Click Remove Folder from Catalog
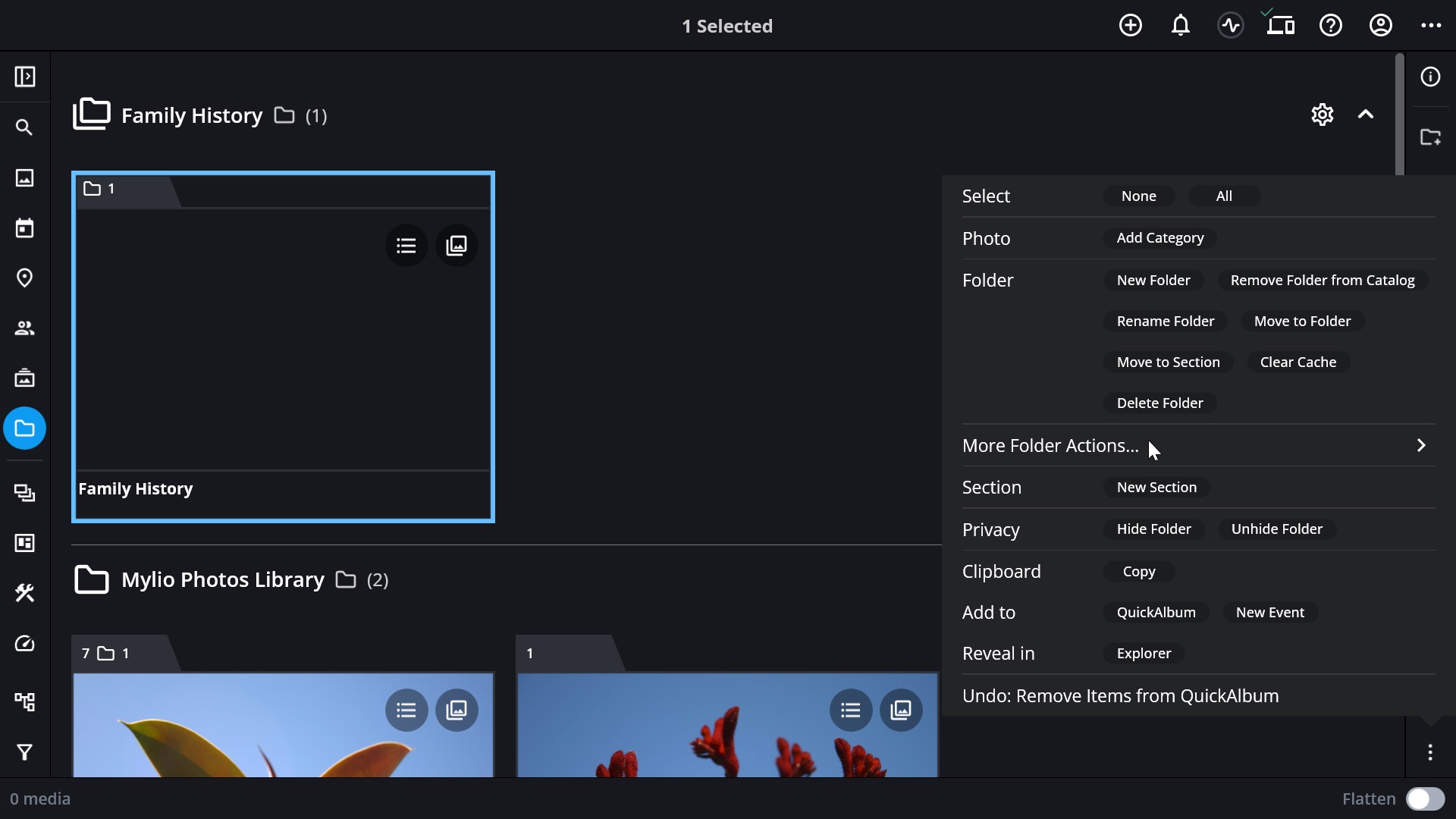Viewport: 1456px width, 819px height. [1323, 280]
